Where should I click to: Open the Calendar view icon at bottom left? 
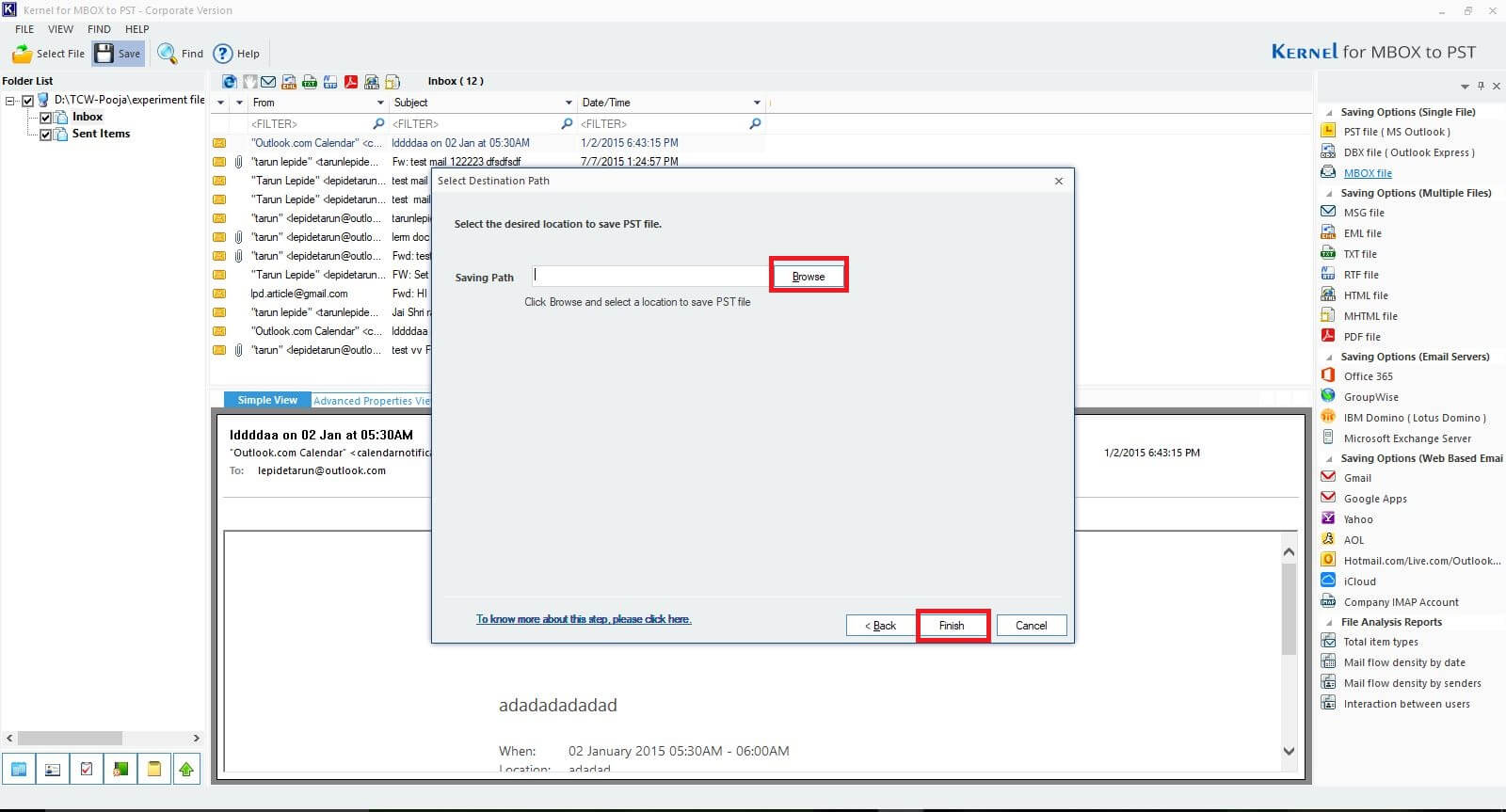(19, 769)
